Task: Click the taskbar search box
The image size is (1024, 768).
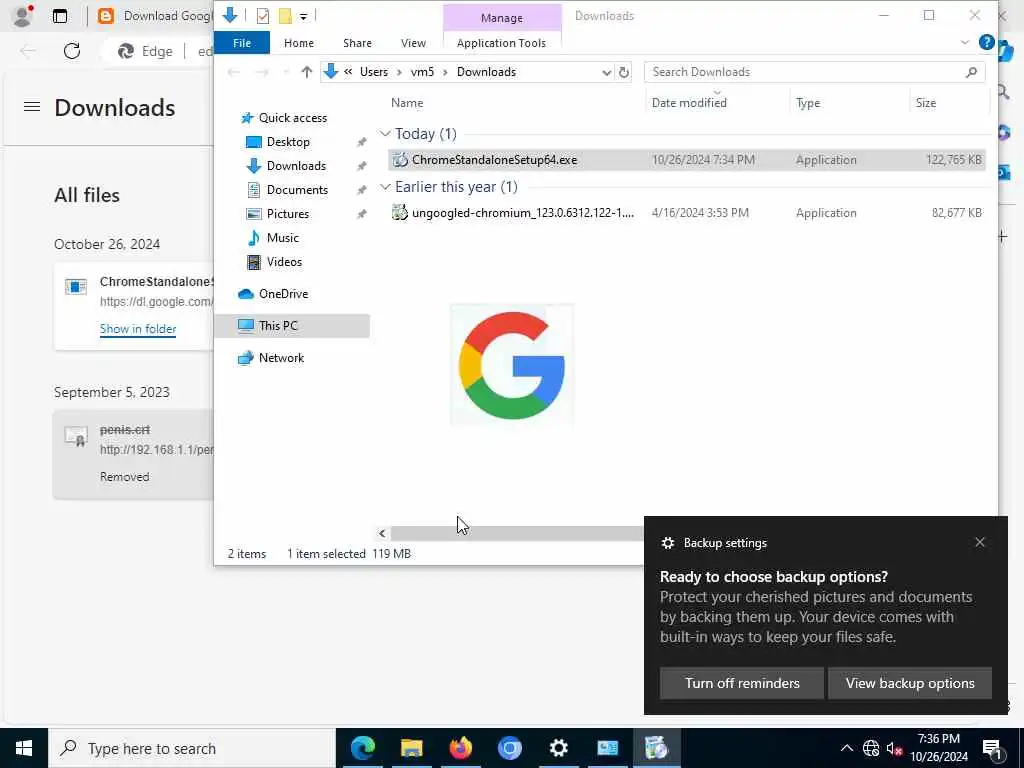Action: tap(192, 748)
